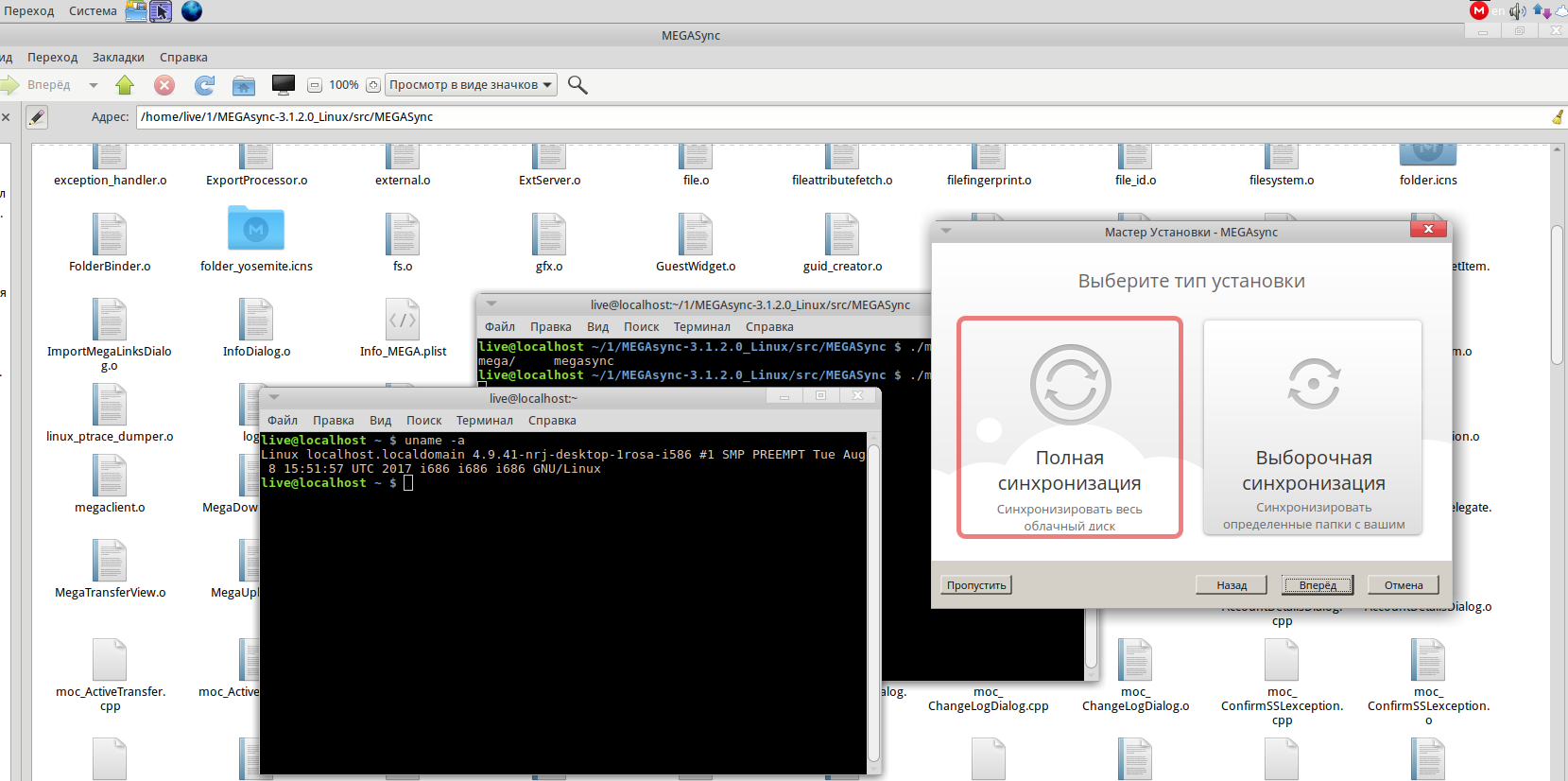Open the Home folder via toolbar icon
This screenshot has width=1568, height=781.
(244, 85)
